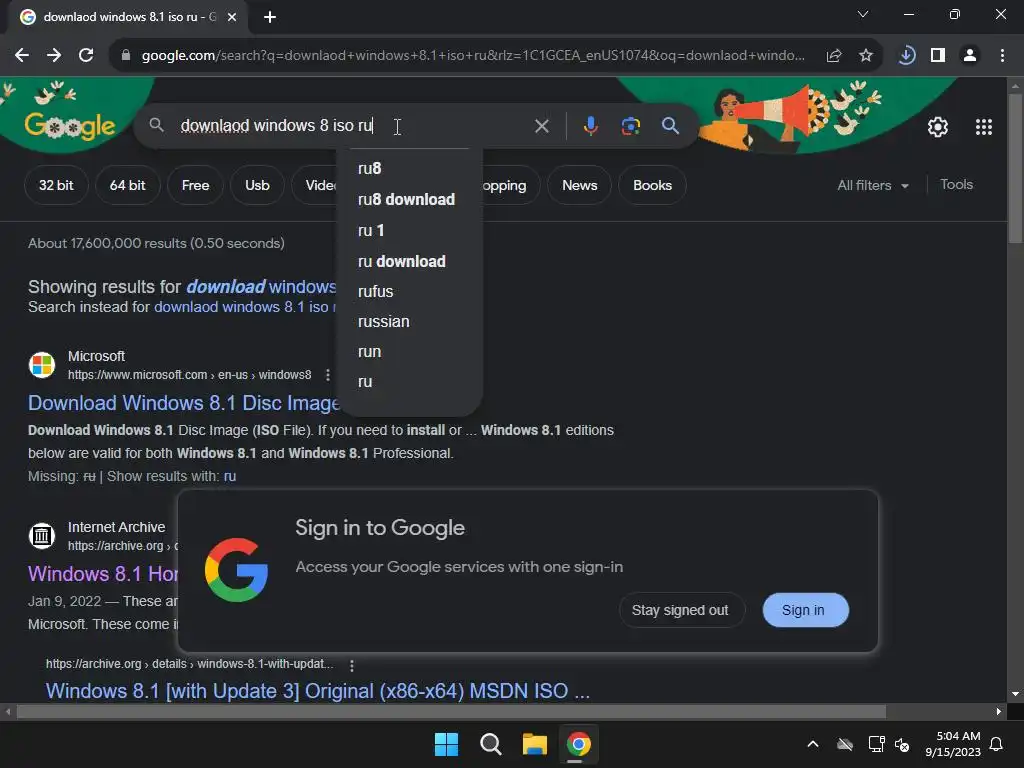Search by image with Google Lens
The height and width of the screenshot is (768, 1024).
(630, 125)
